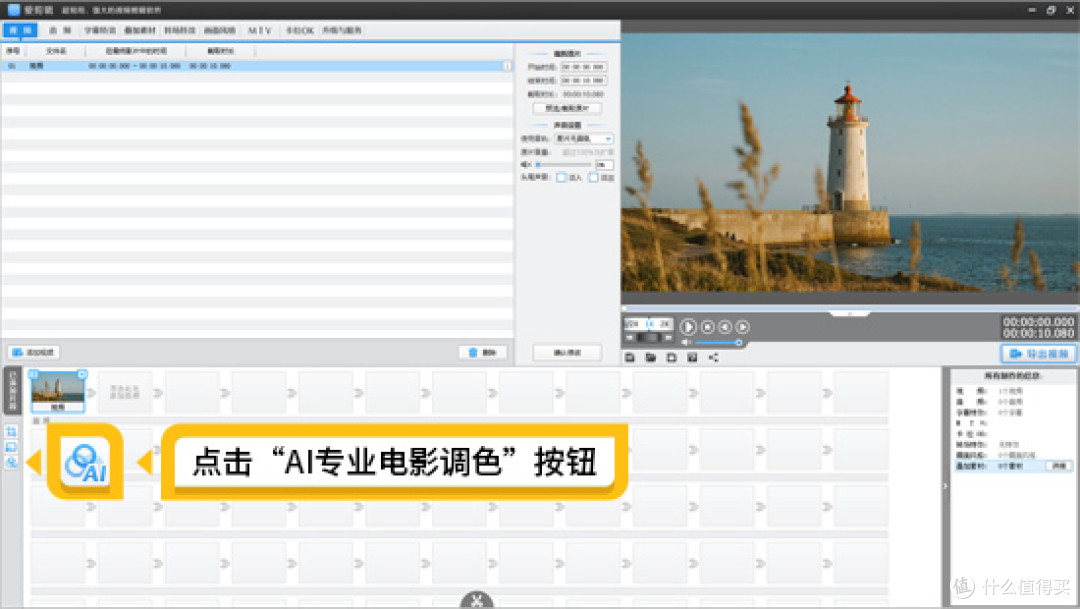Click the preview volume slider
The image size is (1080, 609).
click(x=717, y=342)
